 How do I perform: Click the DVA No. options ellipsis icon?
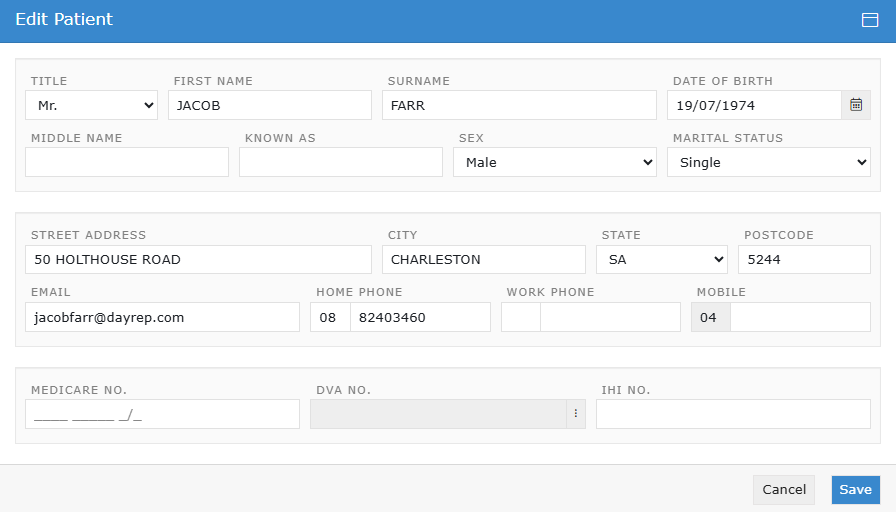click(576, 414)
